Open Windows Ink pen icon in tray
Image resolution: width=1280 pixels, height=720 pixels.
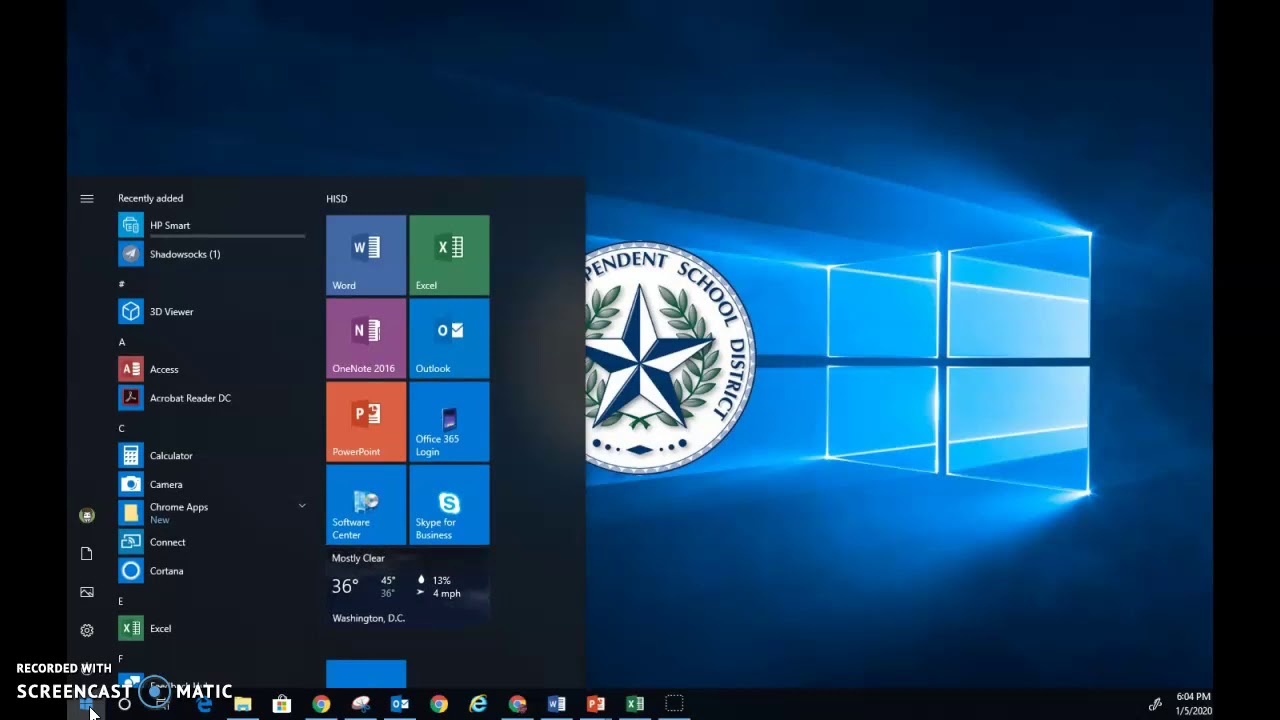(x=1155, y=704)
